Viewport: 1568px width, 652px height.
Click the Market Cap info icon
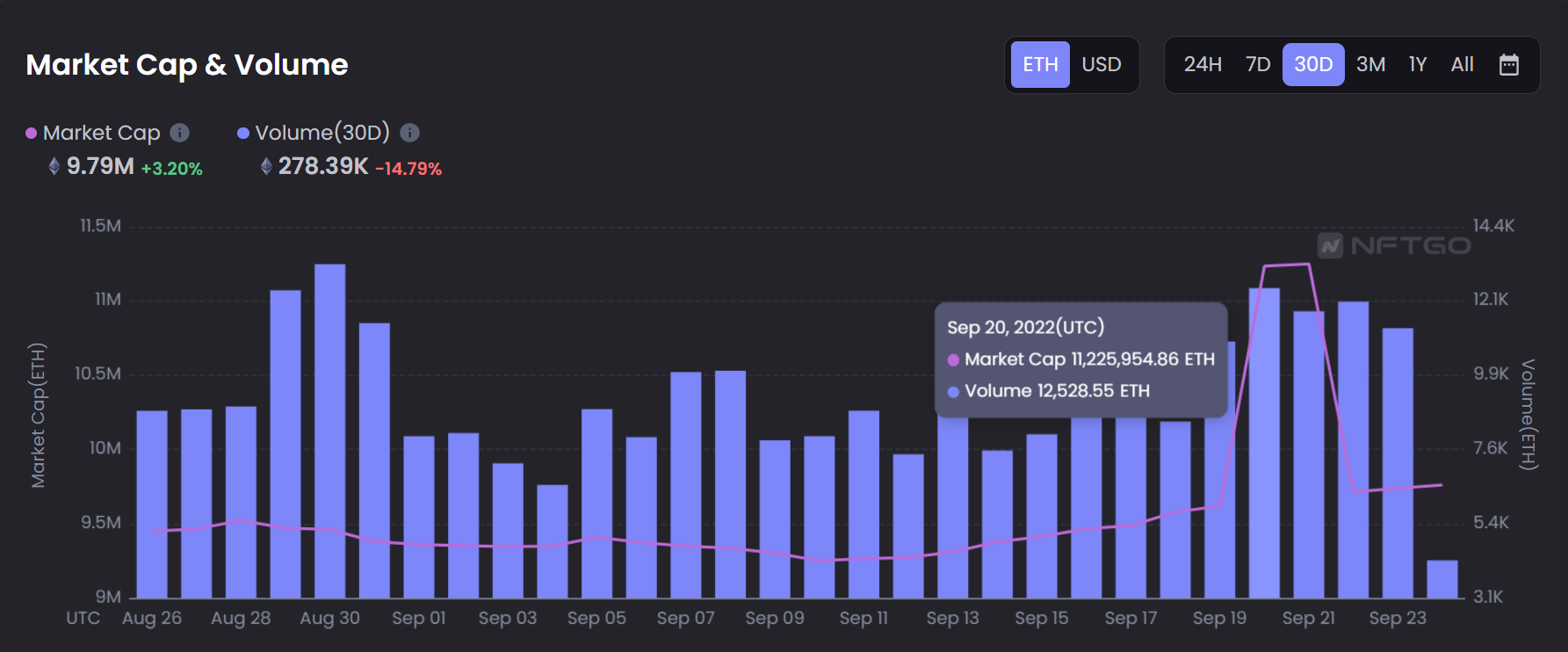tap(179, 133)
